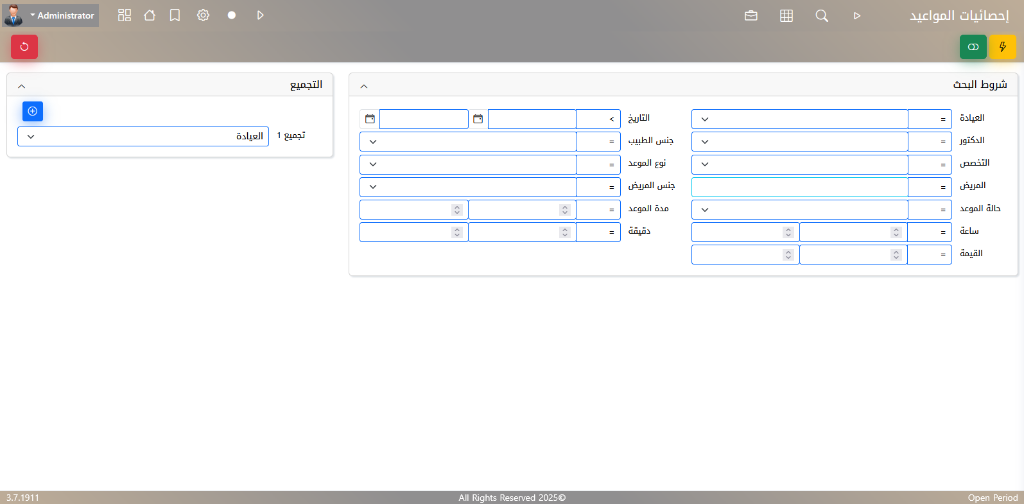Screen dimensions: 1024x504
Task: Open the الدكتور doctor dropdown
Action: 800,141
